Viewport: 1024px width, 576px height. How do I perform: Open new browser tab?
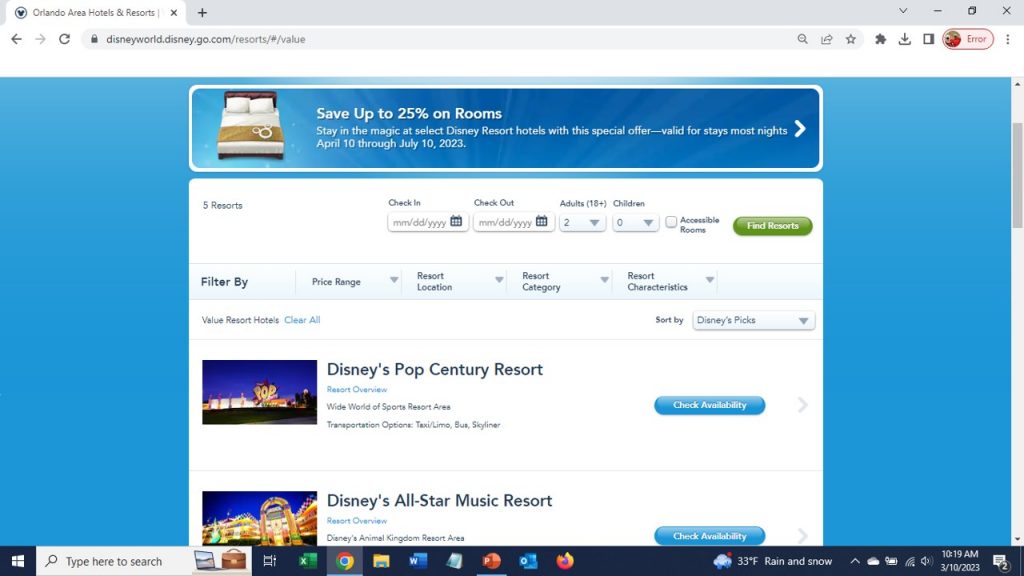(x=202, y=12)
